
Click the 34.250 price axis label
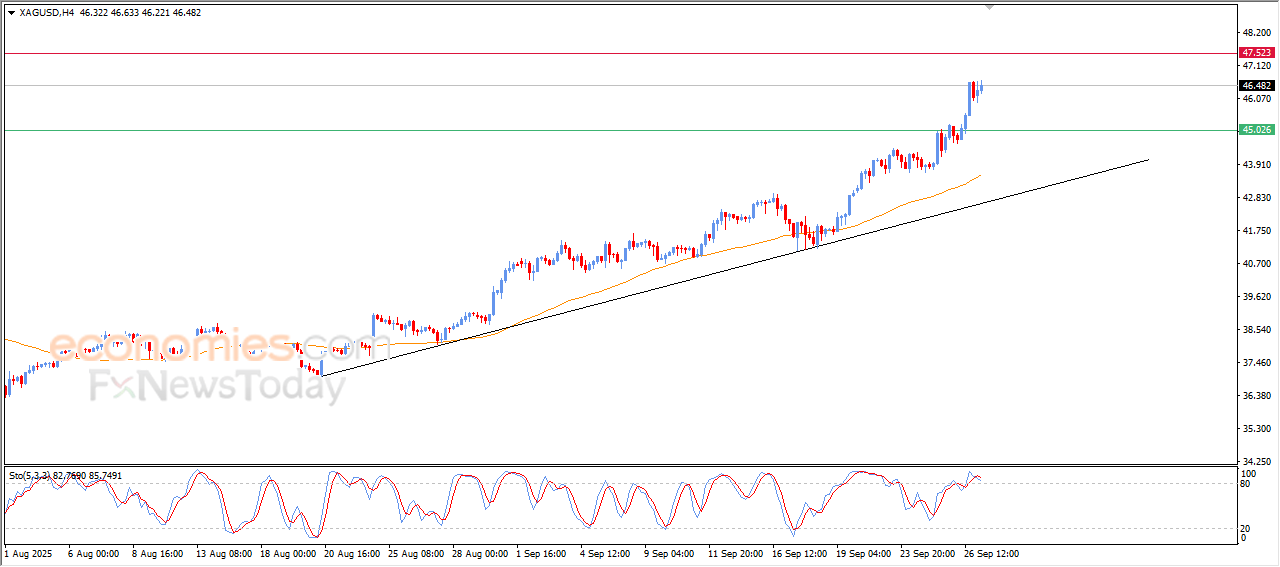tap(1256, 461)
